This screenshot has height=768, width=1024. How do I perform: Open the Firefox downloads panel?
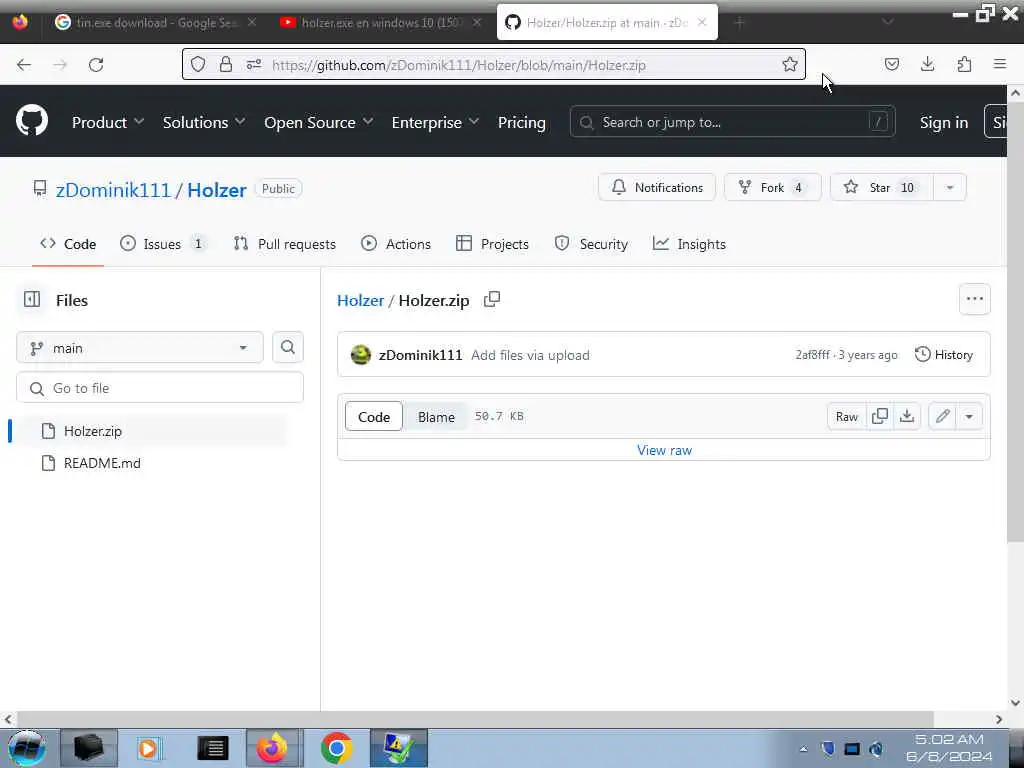pos(927,64)
